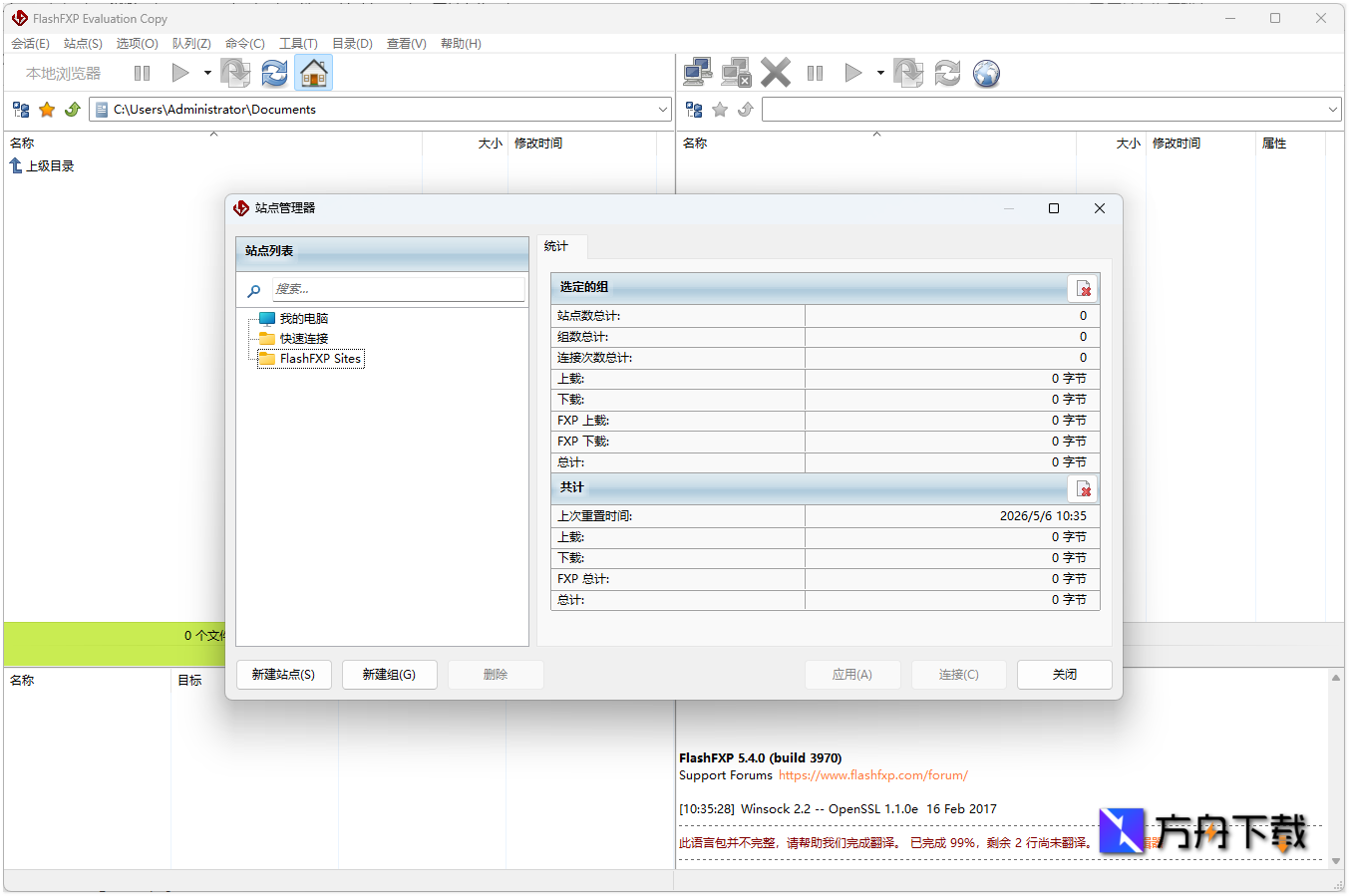Click the play icon in remote toolbar
Image resolution: width=1349 pixels, height=896 pixels.
[x=853, y=73]
